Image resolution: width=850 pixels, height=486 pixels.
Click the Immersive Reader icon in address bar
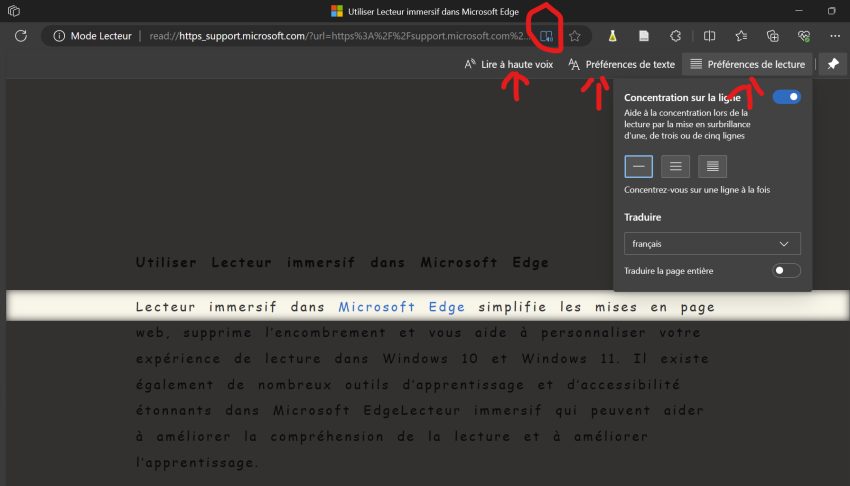coord(546,36)
